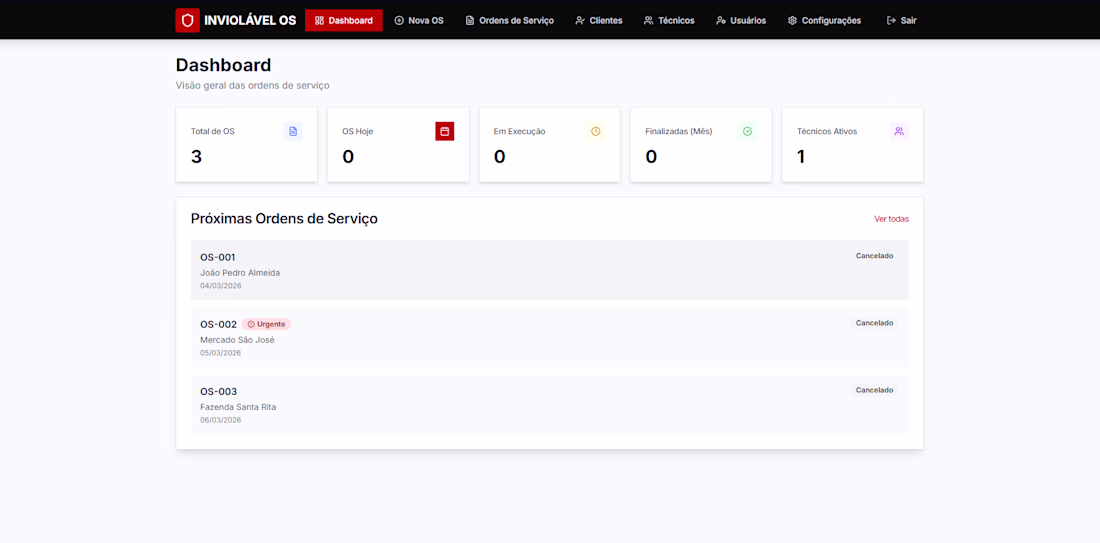Click the Cancelado badge on OS-002
This screenshot has width=1100, height=543.
tap(874, 323)
